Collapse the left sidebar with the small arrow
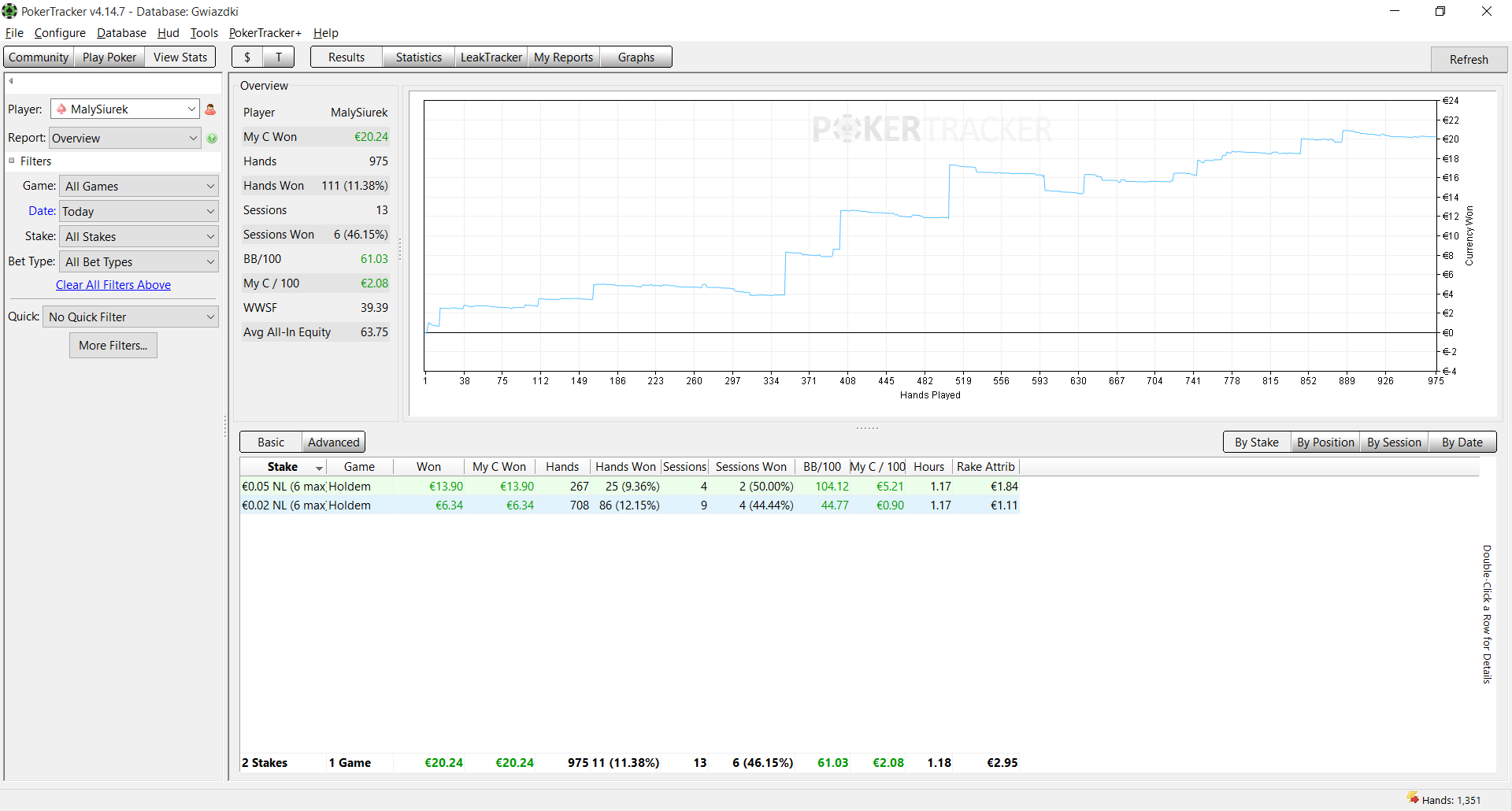Screen dimensions: 1512x811 [11, 81]
